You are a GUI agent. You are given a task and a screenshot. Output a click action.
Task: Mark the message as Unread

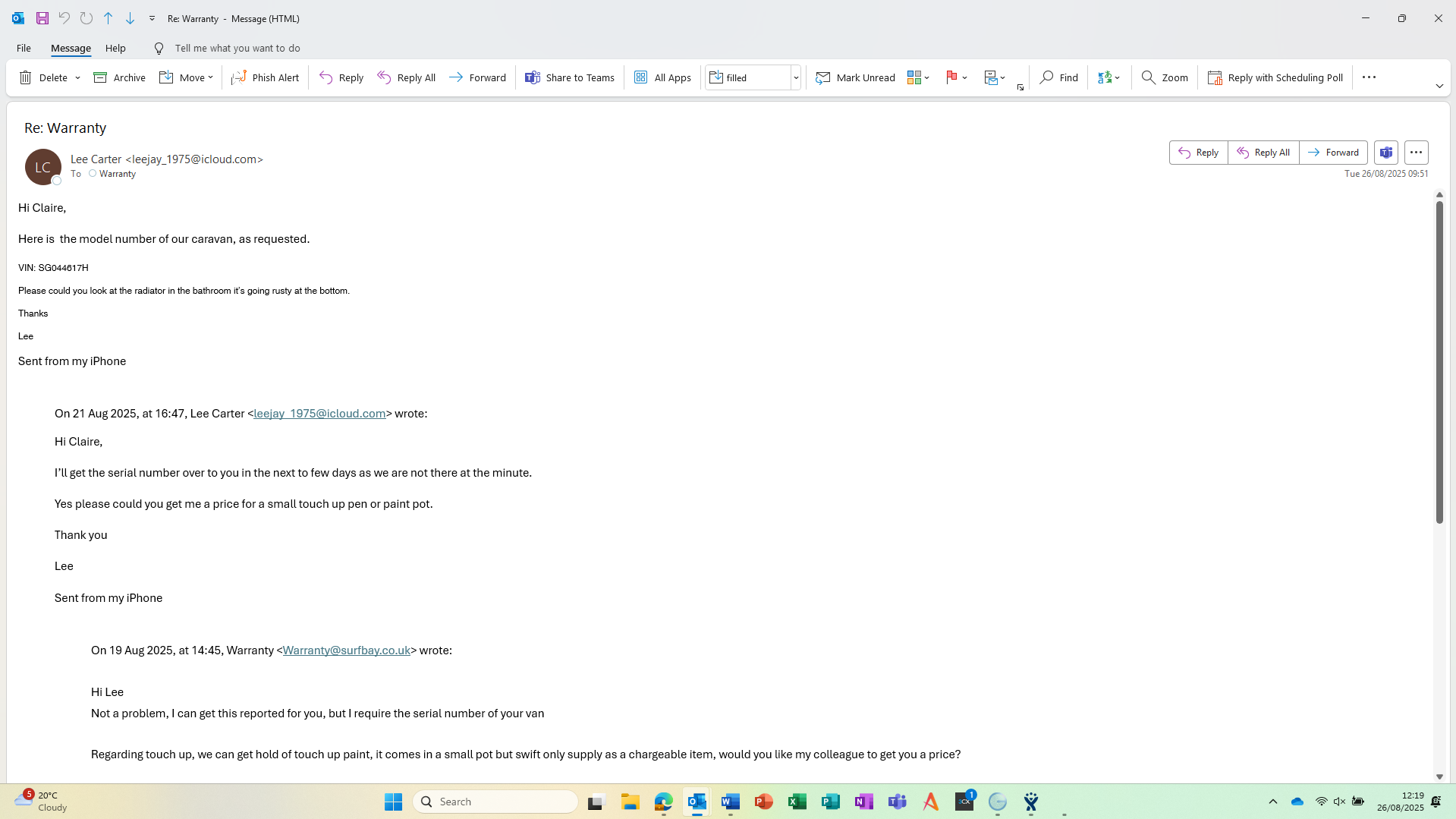(855, 77)
